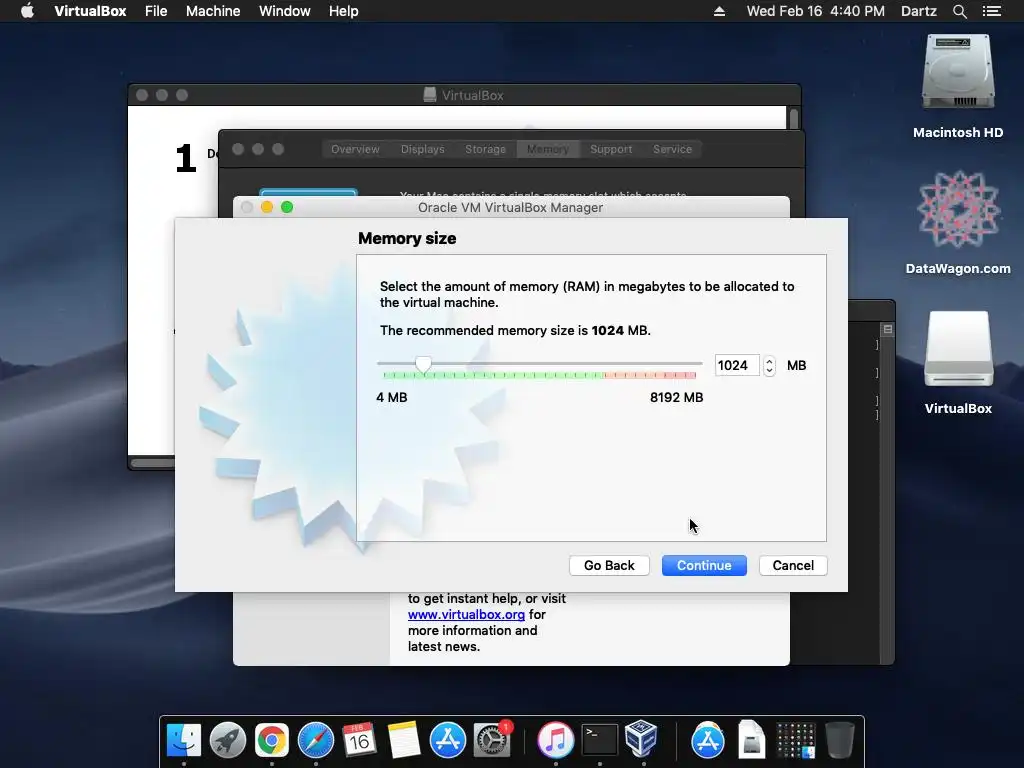The image size is (1024, 768).
Task: Switch to the Support tab behind
Action: (x=611, y=149)
